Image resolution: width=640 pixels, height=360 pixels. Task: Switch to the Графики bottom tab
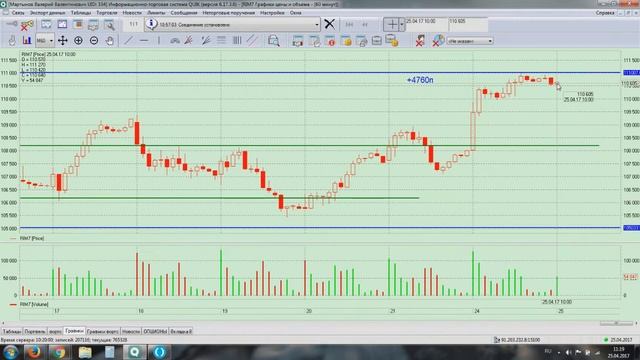(x=74, y=331)
